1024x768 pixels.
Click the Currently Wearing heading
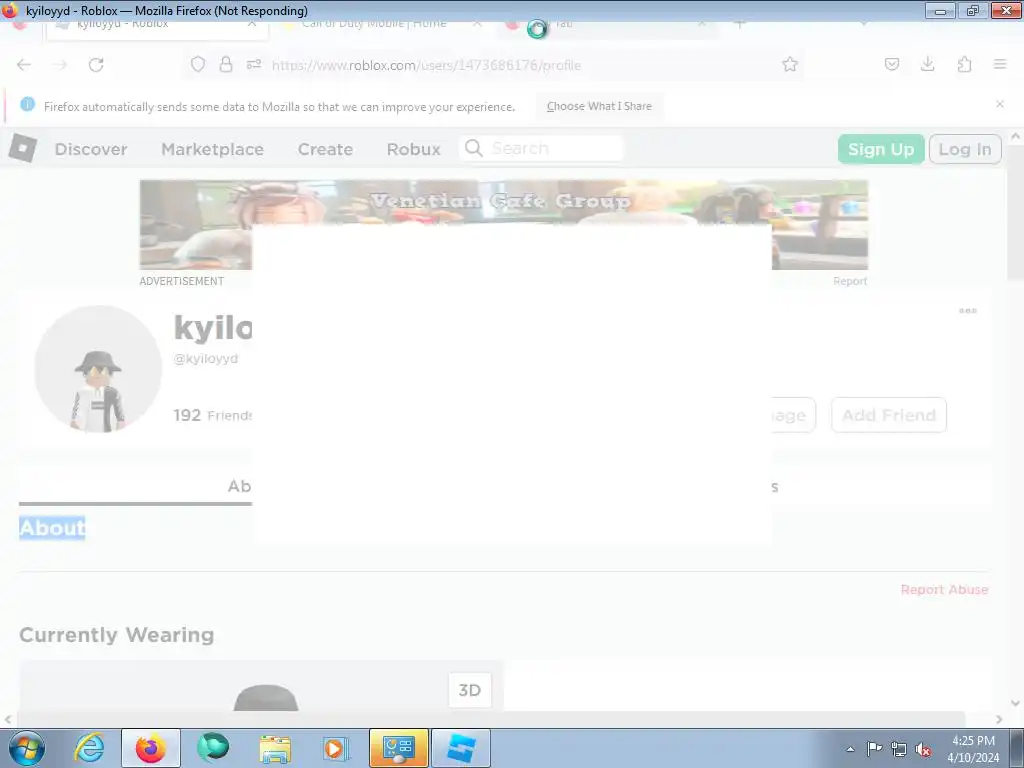(x=116, y=635)
